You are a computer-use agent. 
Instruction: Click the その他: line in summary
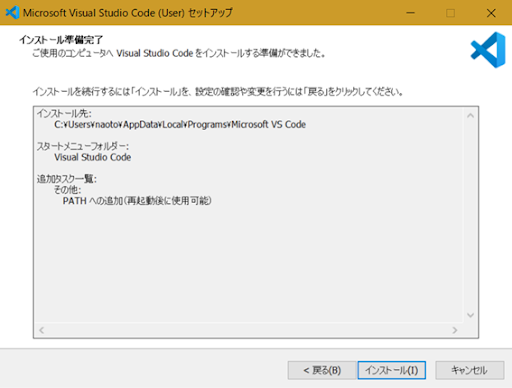click(x=68, y=190)
